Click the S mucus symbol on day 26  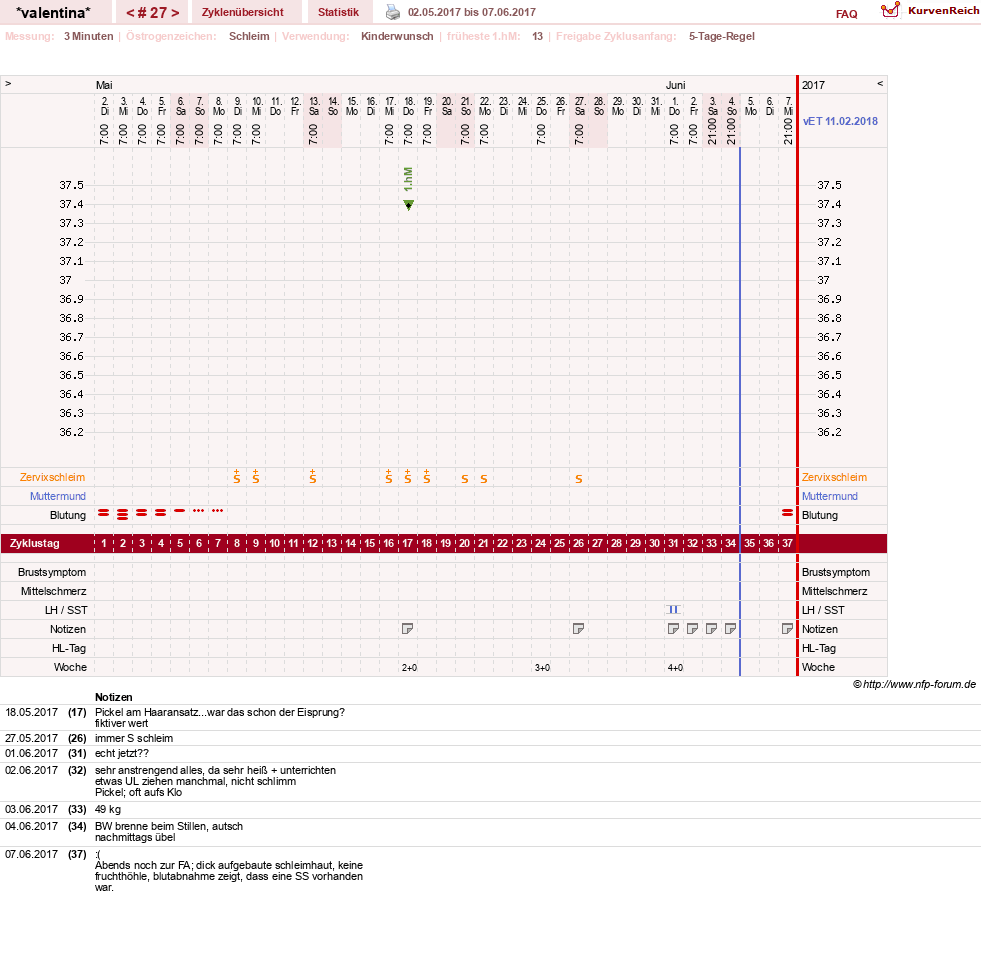(579, 479)
